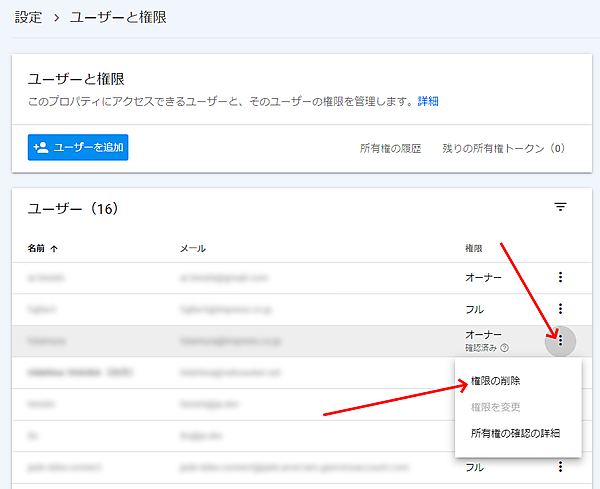The width and height of the screenshot is (600, 489).
Task: Open 所有権の履歴
Action: point(393,148)
